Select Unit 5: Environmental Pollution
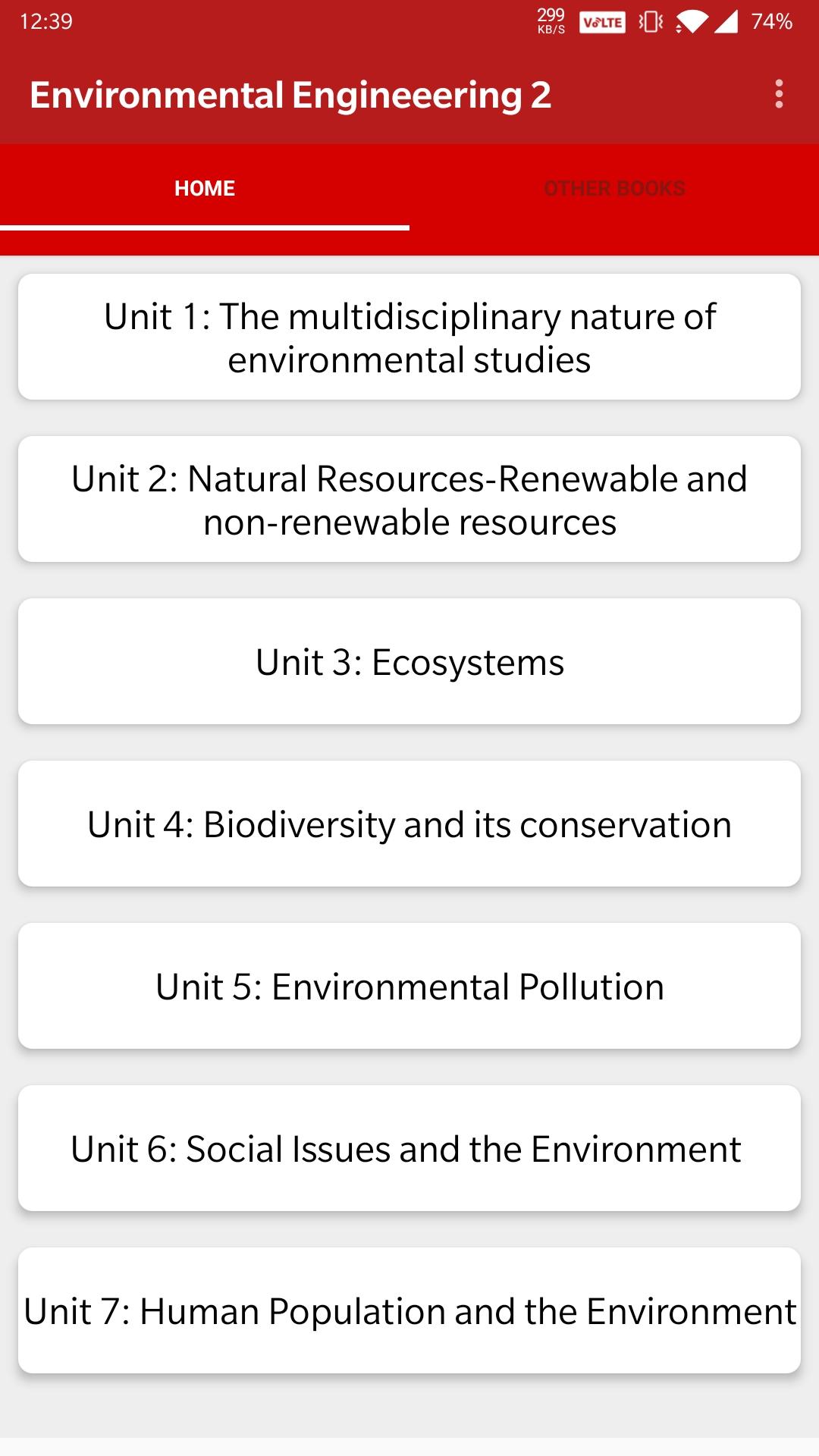This screenshot has width=819, height=1456. tap(409, 987)
